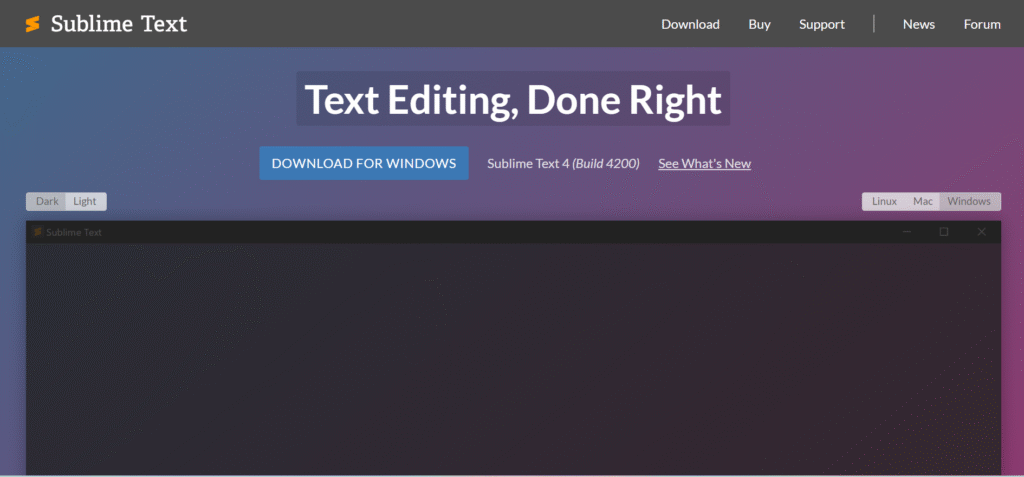The image size is (1024, 477).
Task: Click the small Sublime icon in preview title bar
Action: pos(38,232)
